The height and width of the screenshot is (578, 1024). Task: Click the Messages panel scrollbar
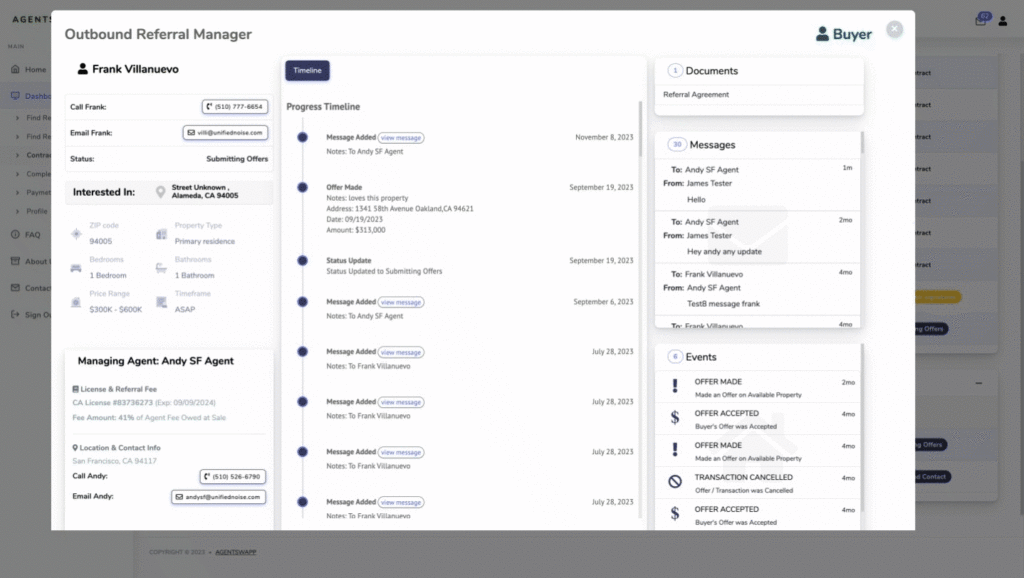(862, 143)
